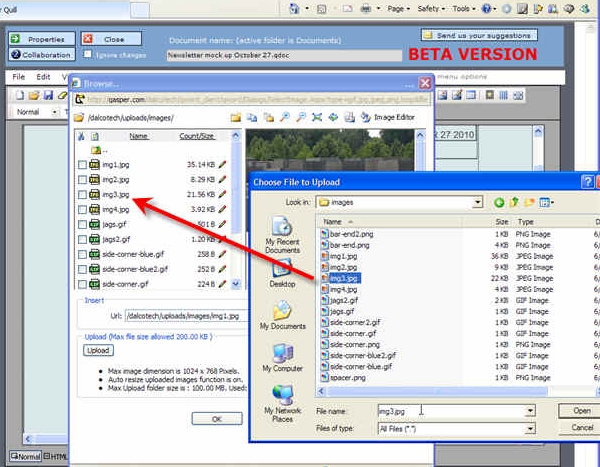
Task: Switch to the Normal view tab at bottom
Action: [25, 456]
